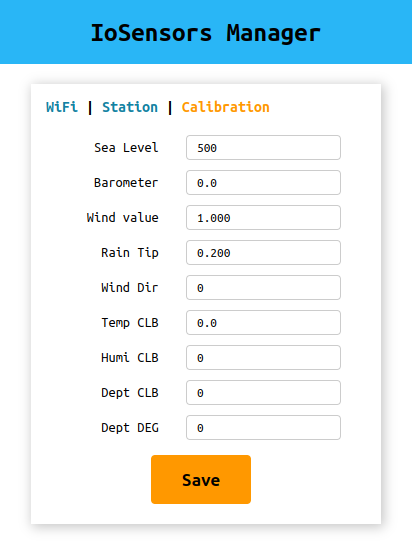The height and width of the screenshot is (556, 412).
Task: Save the calibration settings
Action: tap(201, 479)
